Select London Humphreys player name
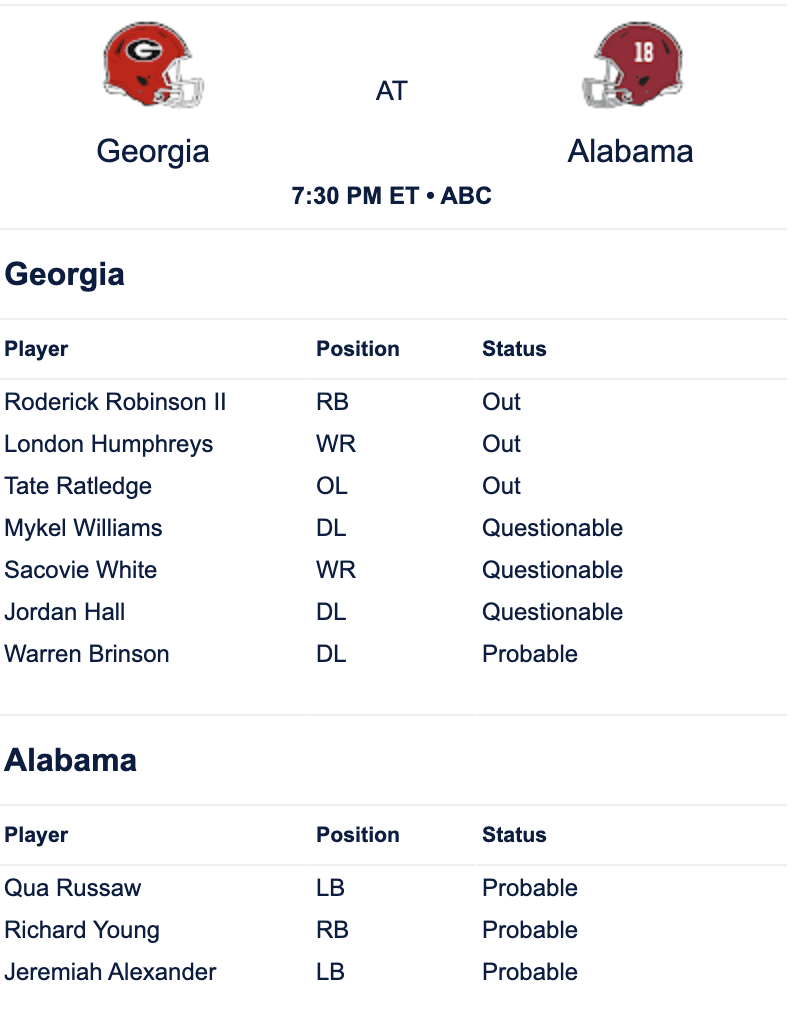This screenshot has height=1010, width=796. tap(108, 444)
